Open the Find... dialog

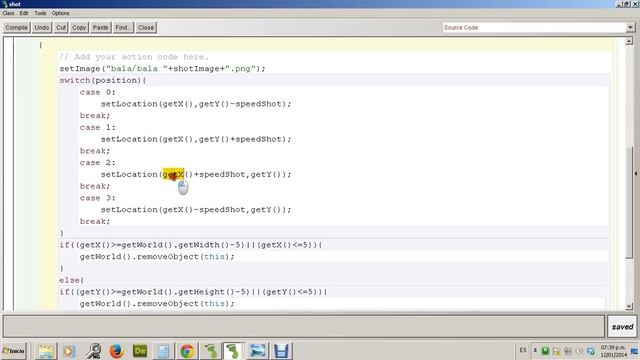coord(123,27)
